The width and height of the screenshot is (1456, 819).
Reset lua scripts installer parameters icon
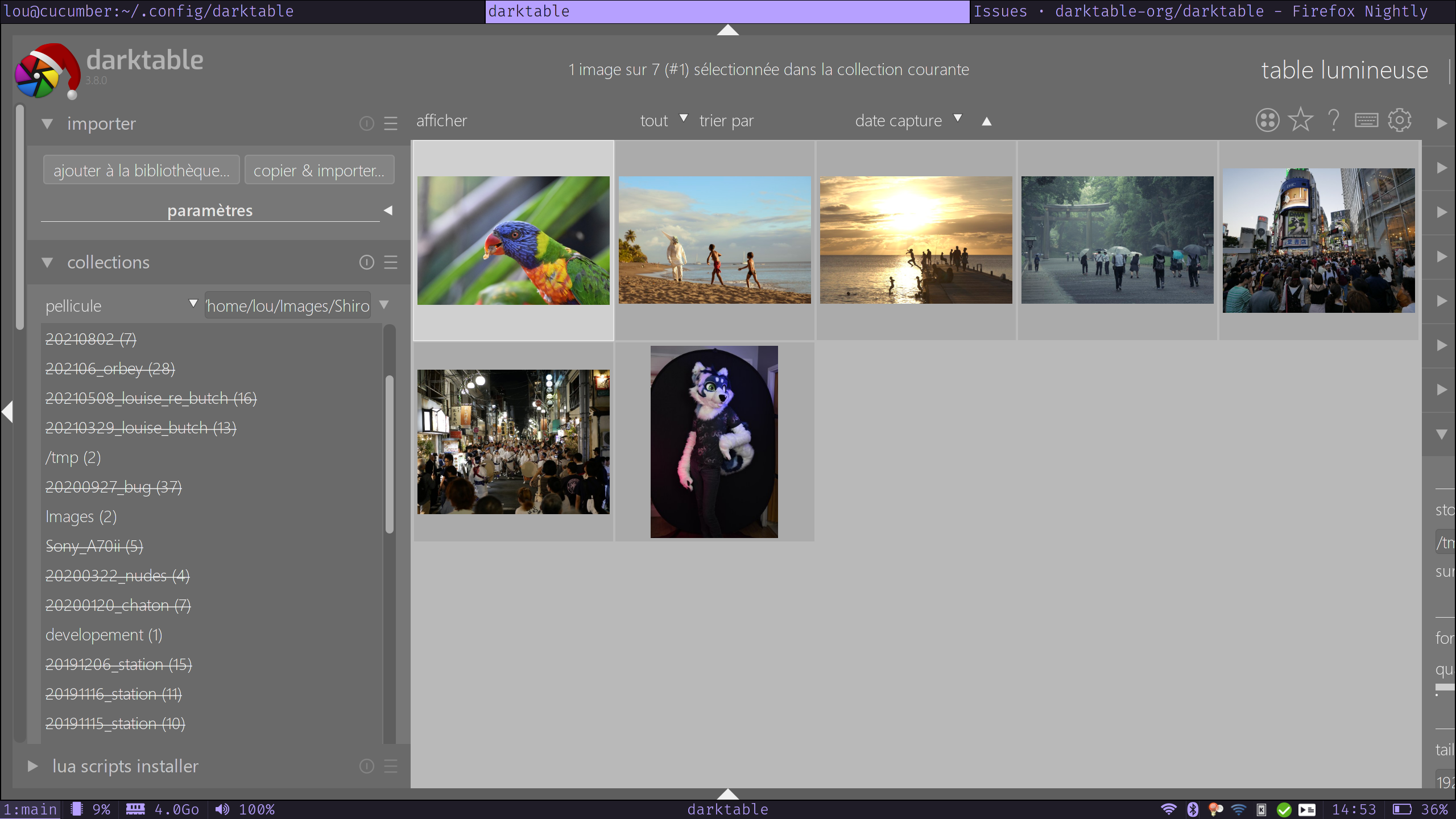point(366,766)
